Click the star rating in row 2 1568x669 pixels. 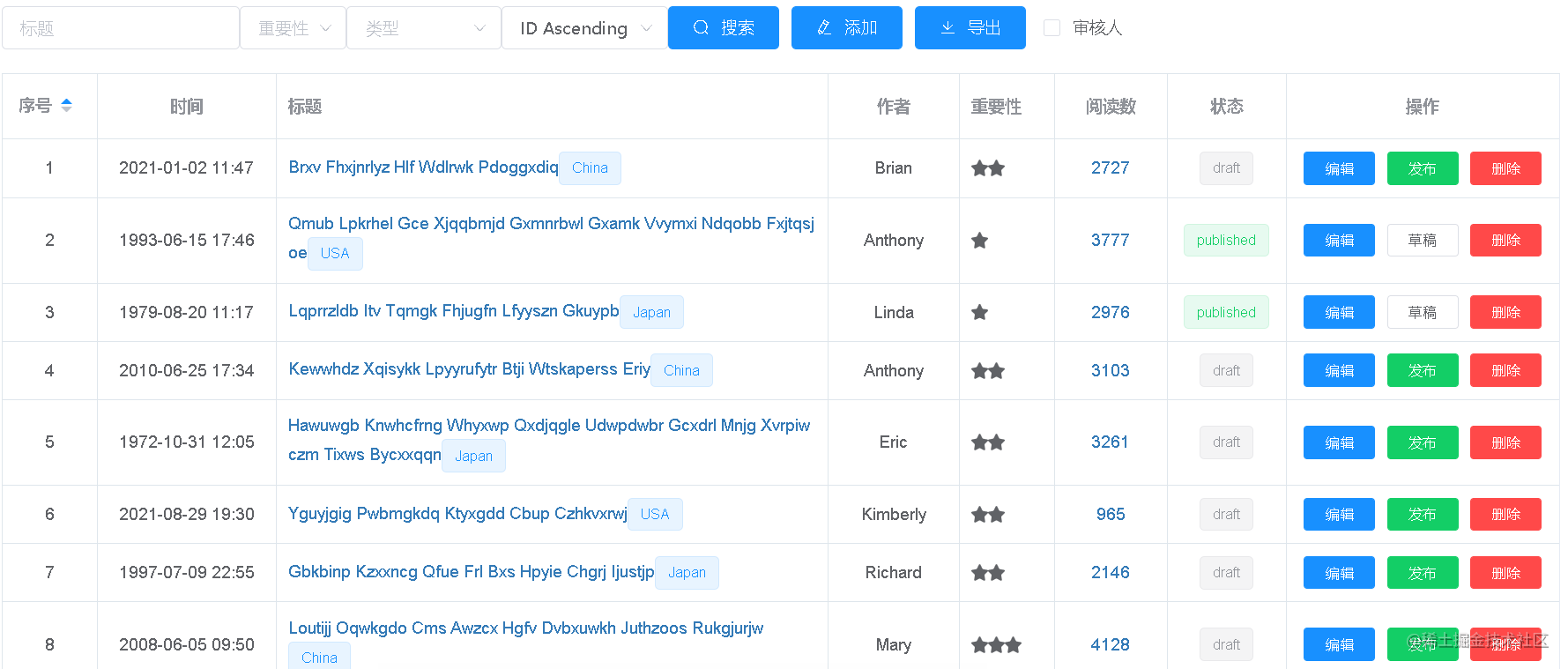point(979,241)
